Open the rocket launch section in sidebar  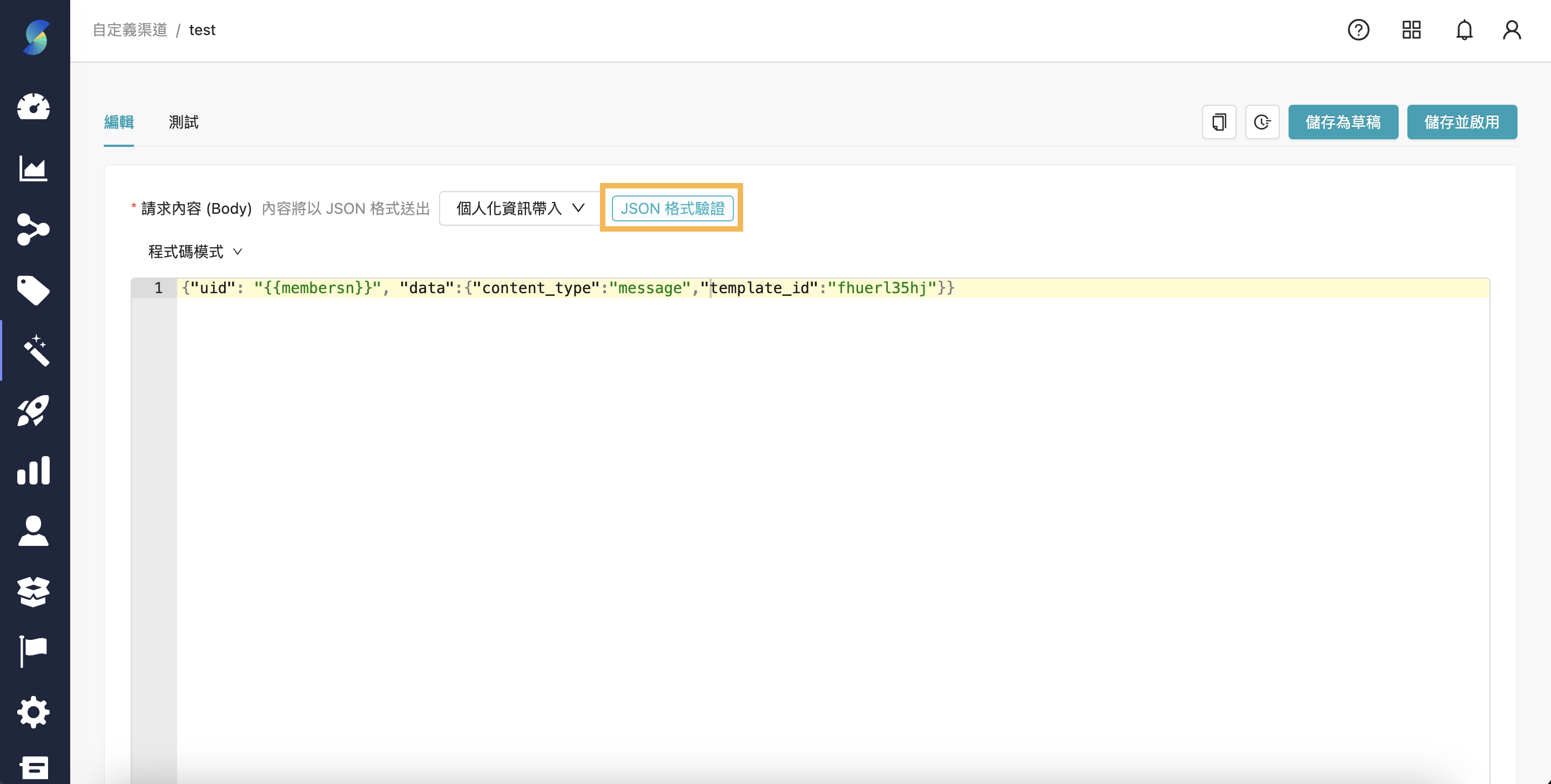[x=33, y=411]
